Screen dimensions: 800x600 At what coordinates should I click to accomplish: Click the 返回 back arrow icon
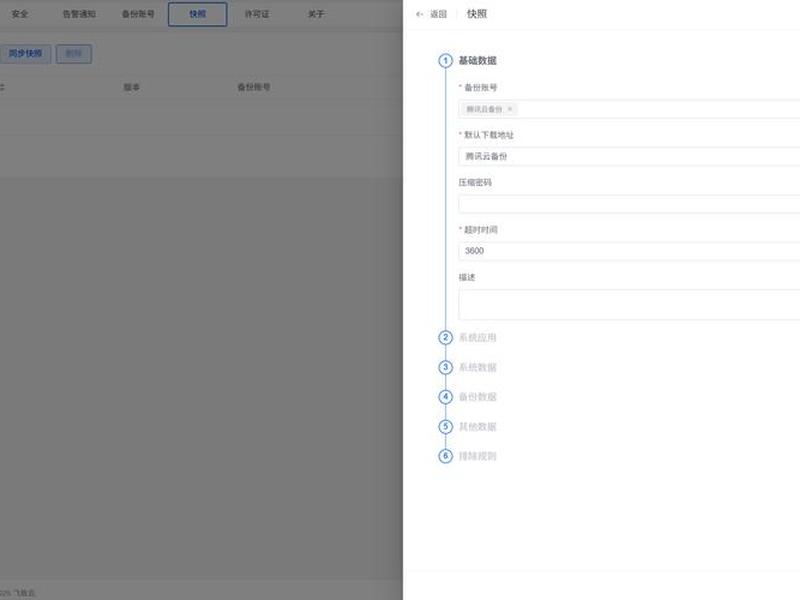coord(419,14)
